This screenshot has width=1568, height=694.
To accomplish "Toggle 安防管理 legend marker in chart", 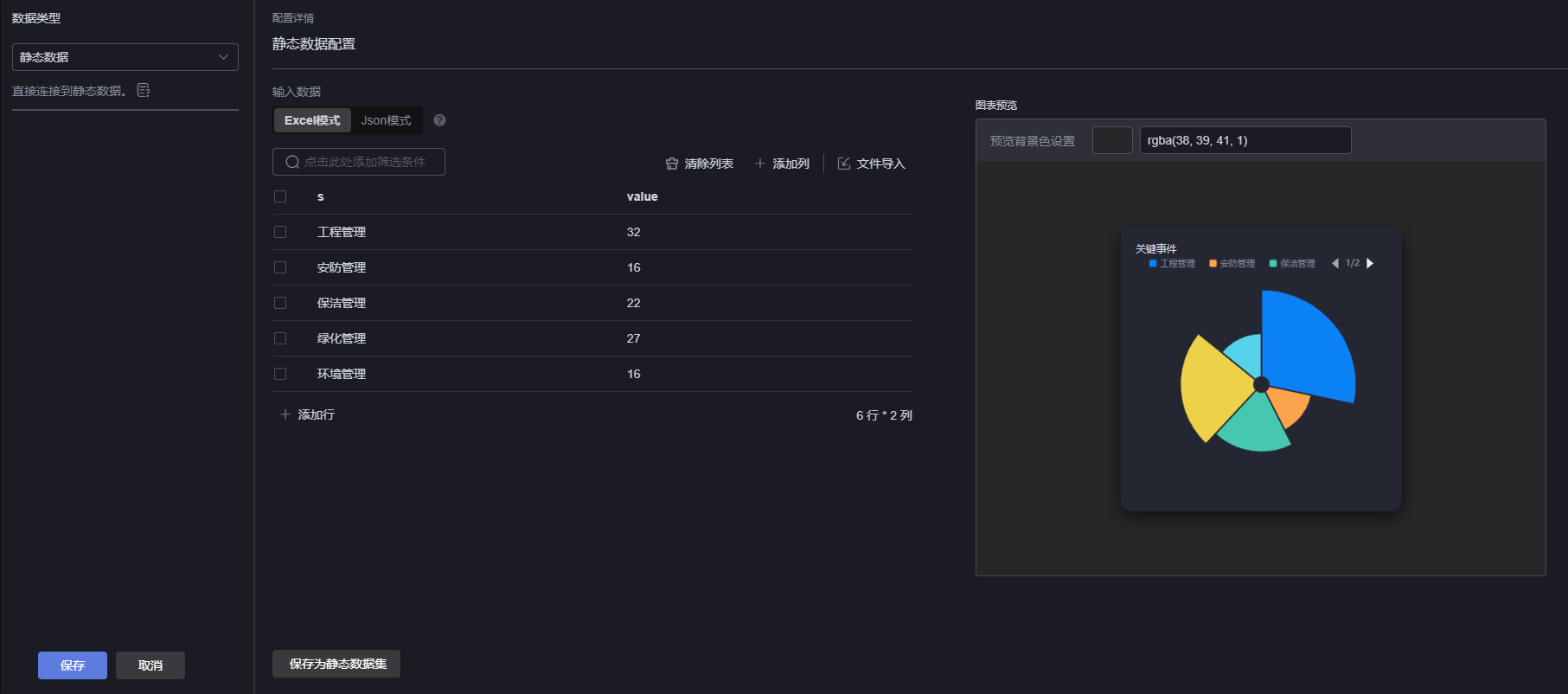I will coord(1213,263).
